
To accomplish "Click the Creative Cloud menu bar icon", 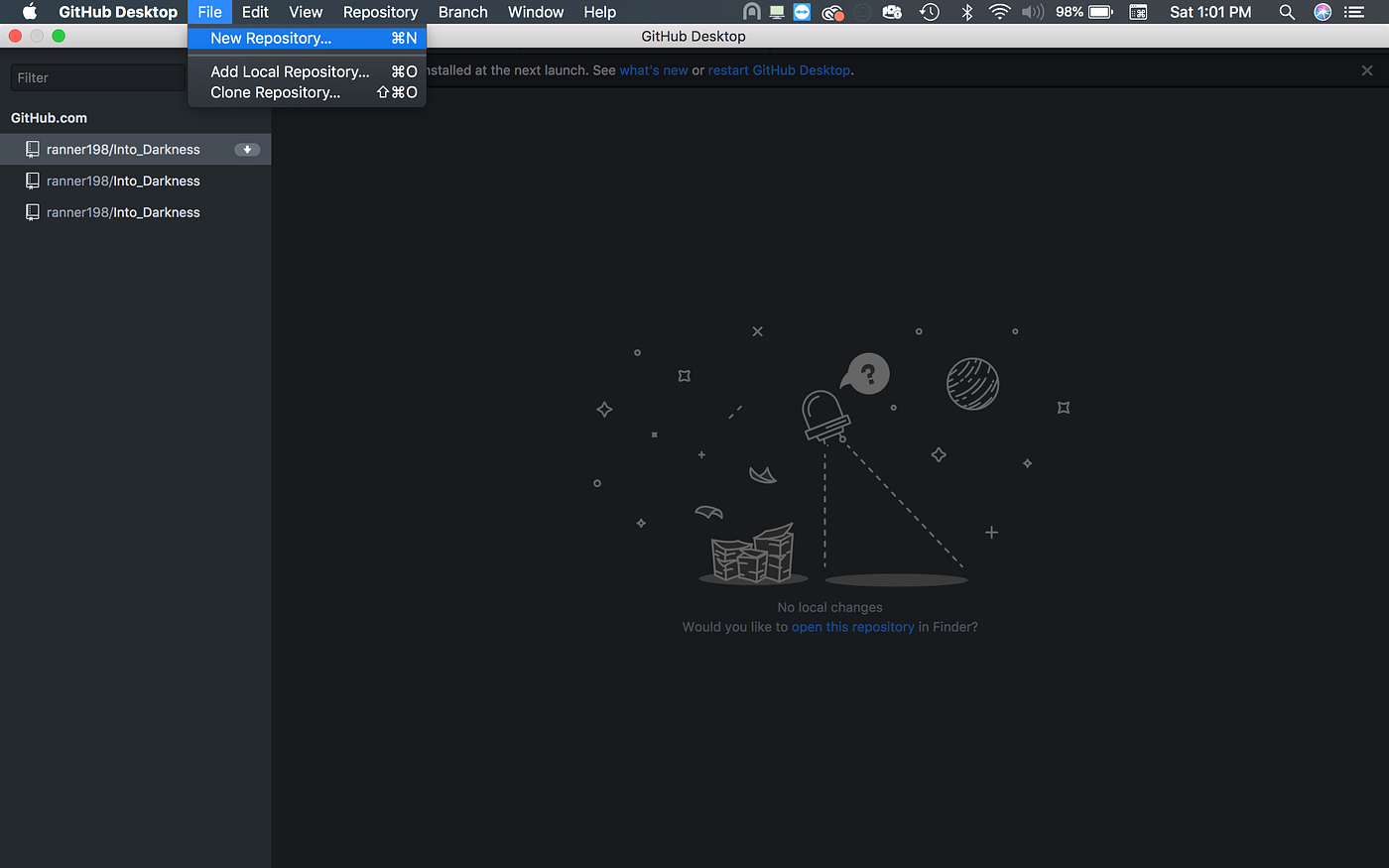I will [832, 12].
